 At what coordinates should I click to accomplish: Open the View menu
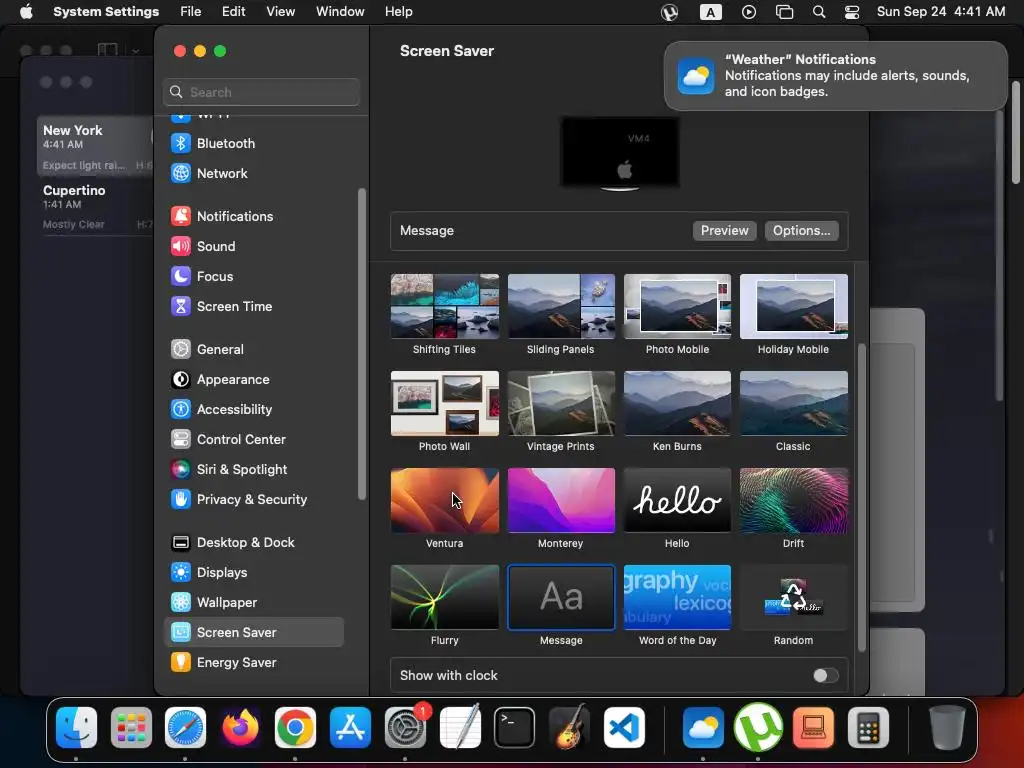281,12
